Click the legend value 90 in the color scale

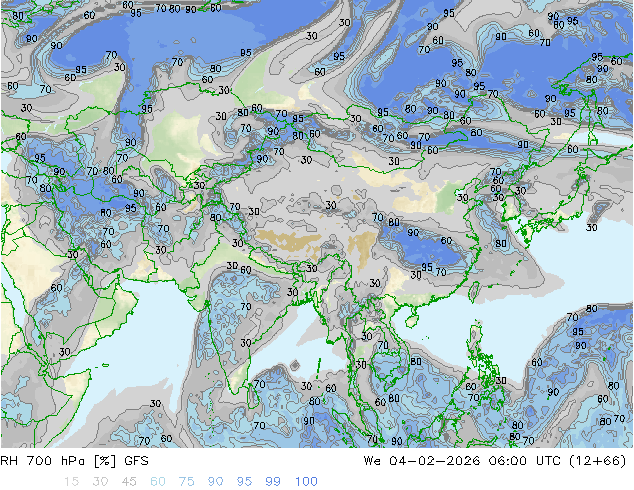click(x=216, y=482)
